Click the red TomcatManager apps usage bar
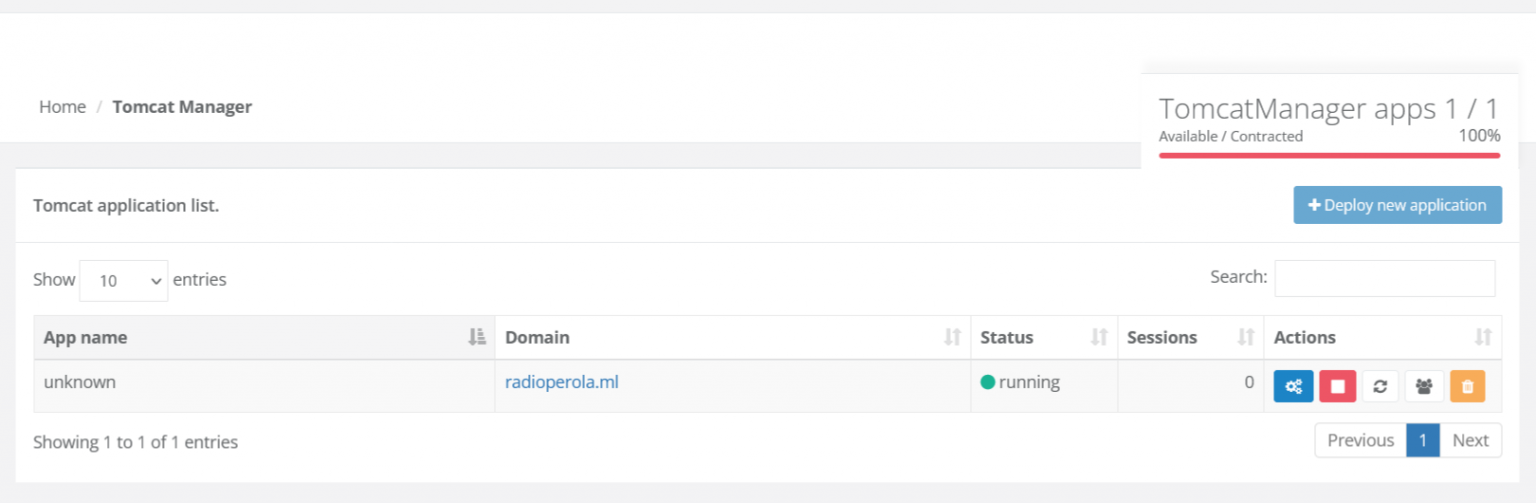The height and width of the screenshot is (503, 1536). tap(1329, 155)
